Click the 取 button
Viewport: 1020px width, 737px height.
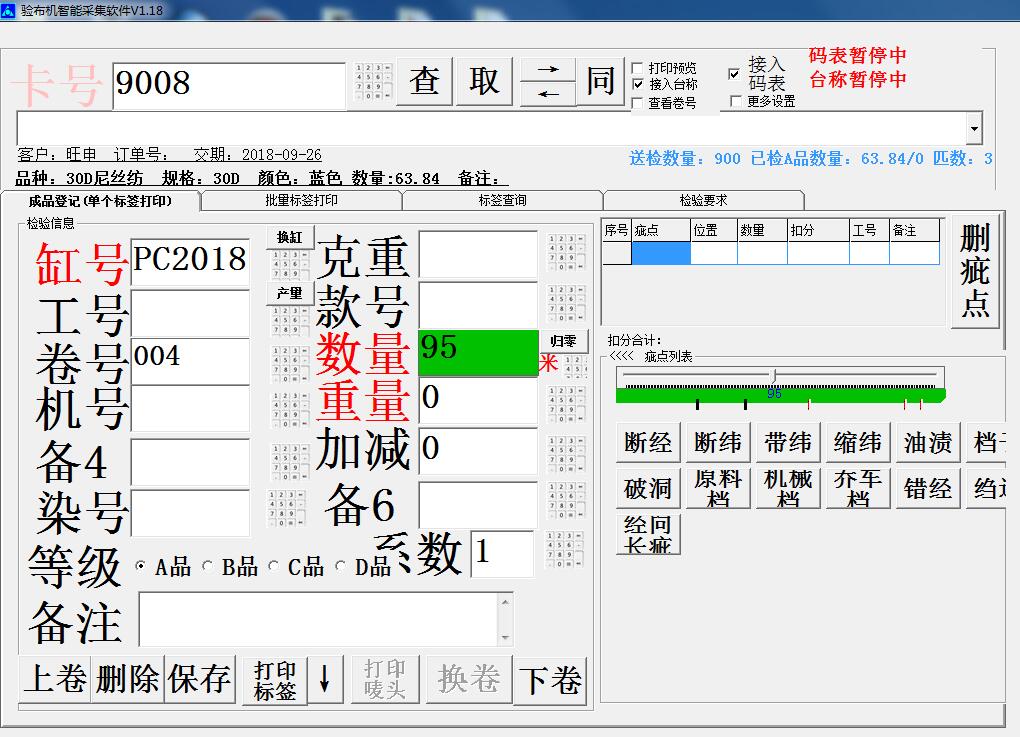484,81
